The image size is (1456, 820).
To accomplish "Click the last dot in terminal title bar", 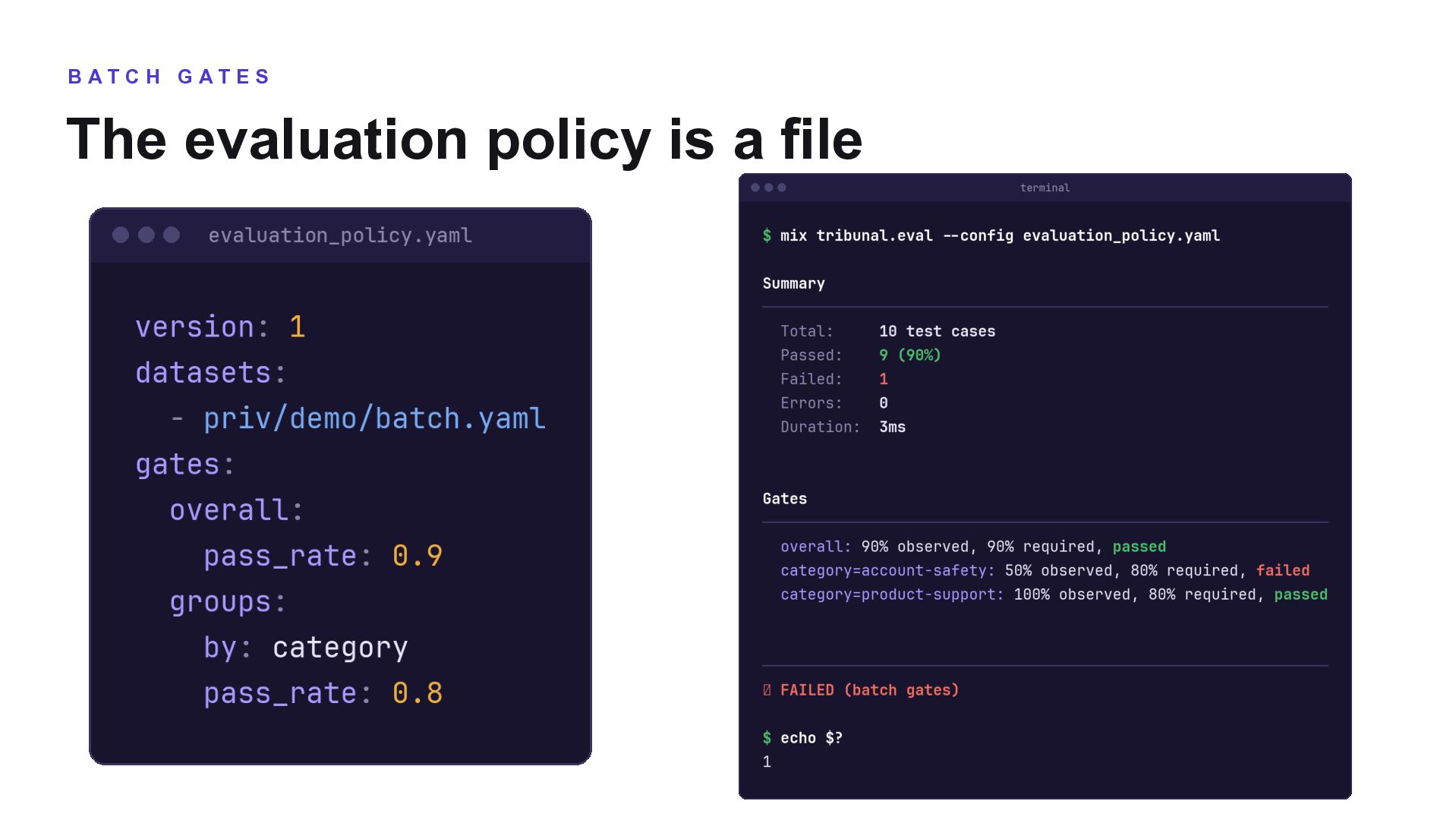I will coord(782,188).
